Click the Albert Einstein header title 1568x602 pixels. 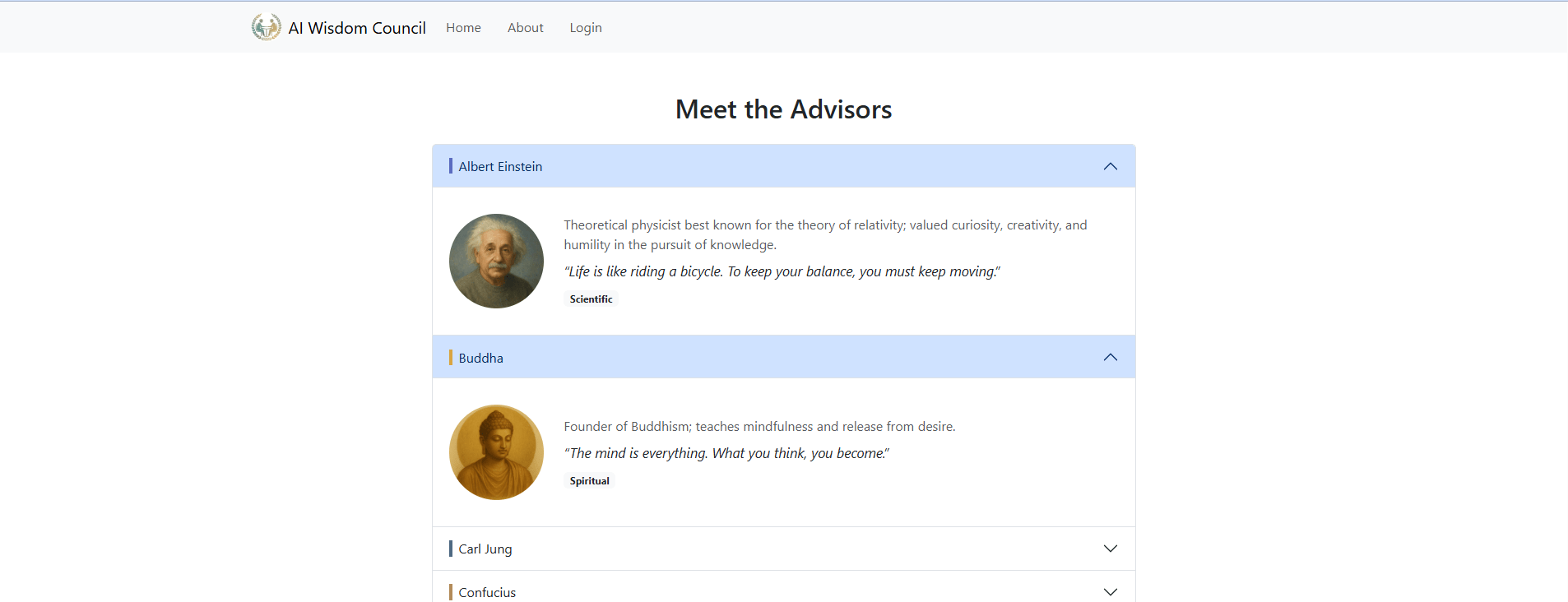click(500, 166)
